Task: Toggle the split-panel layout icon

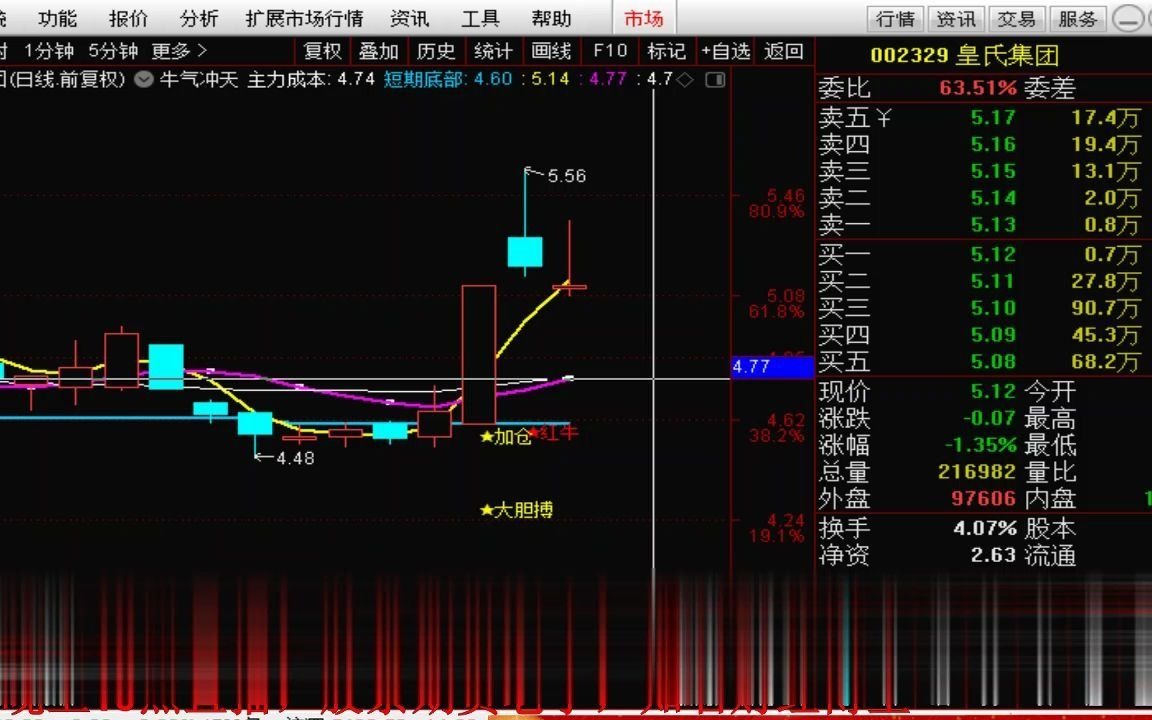Action: [716, 78]
